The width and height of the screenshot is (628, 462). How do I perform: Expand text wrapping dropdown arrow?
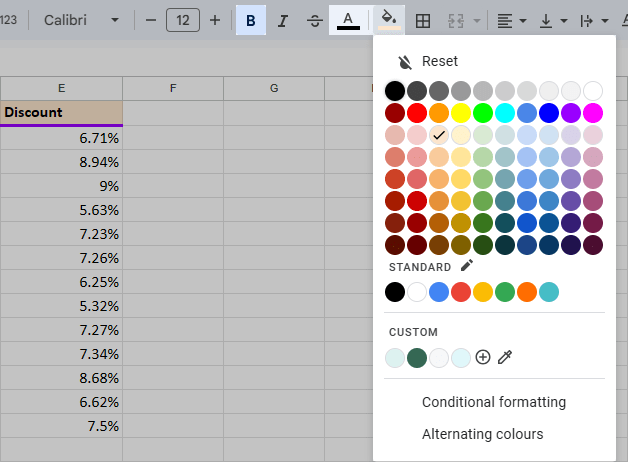tap(605, 20)
